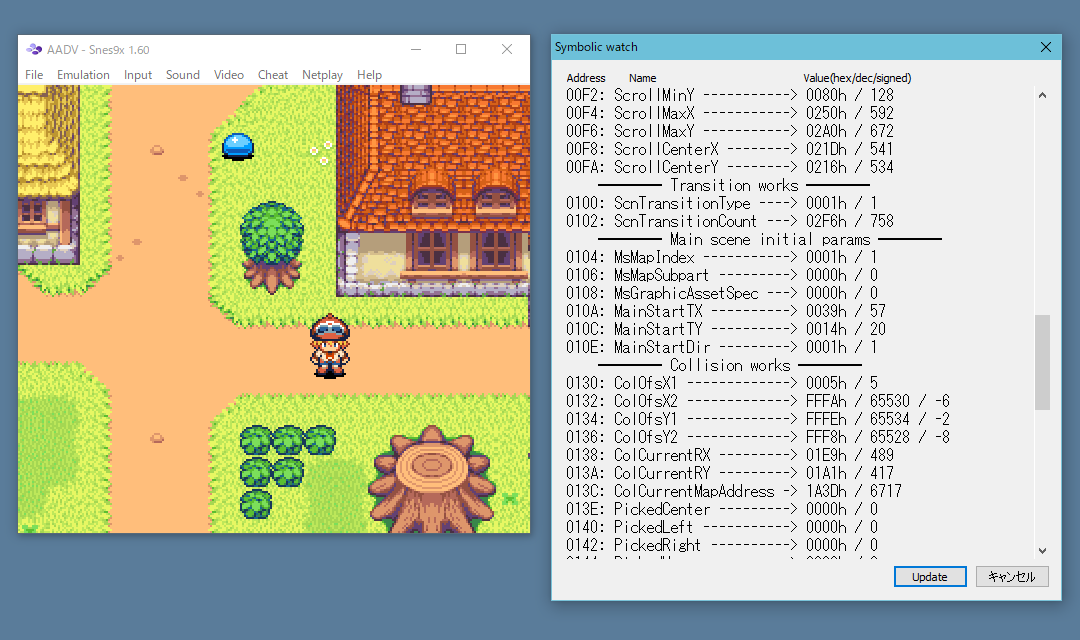Open the Sound menu
This screenshot has width=1080, height=640.
pyautogui.click(x=183, y=74)
